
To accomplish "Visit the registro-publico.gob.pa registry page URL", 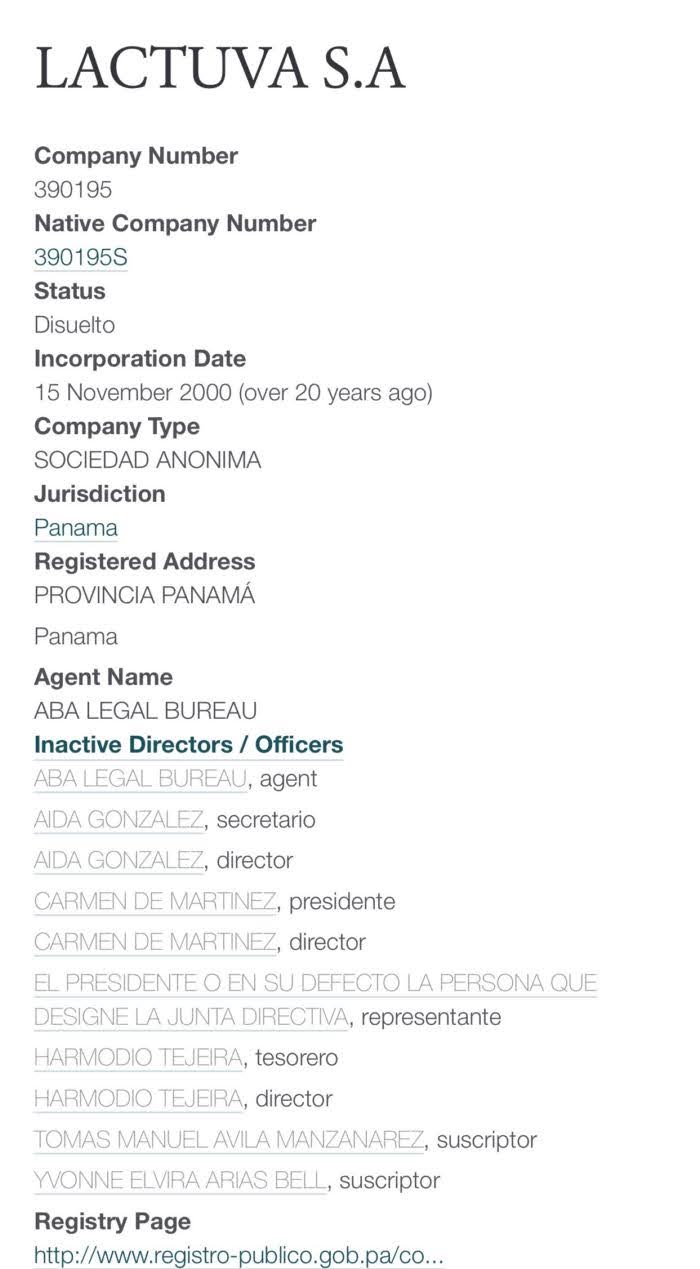I will click(238, 1255).
